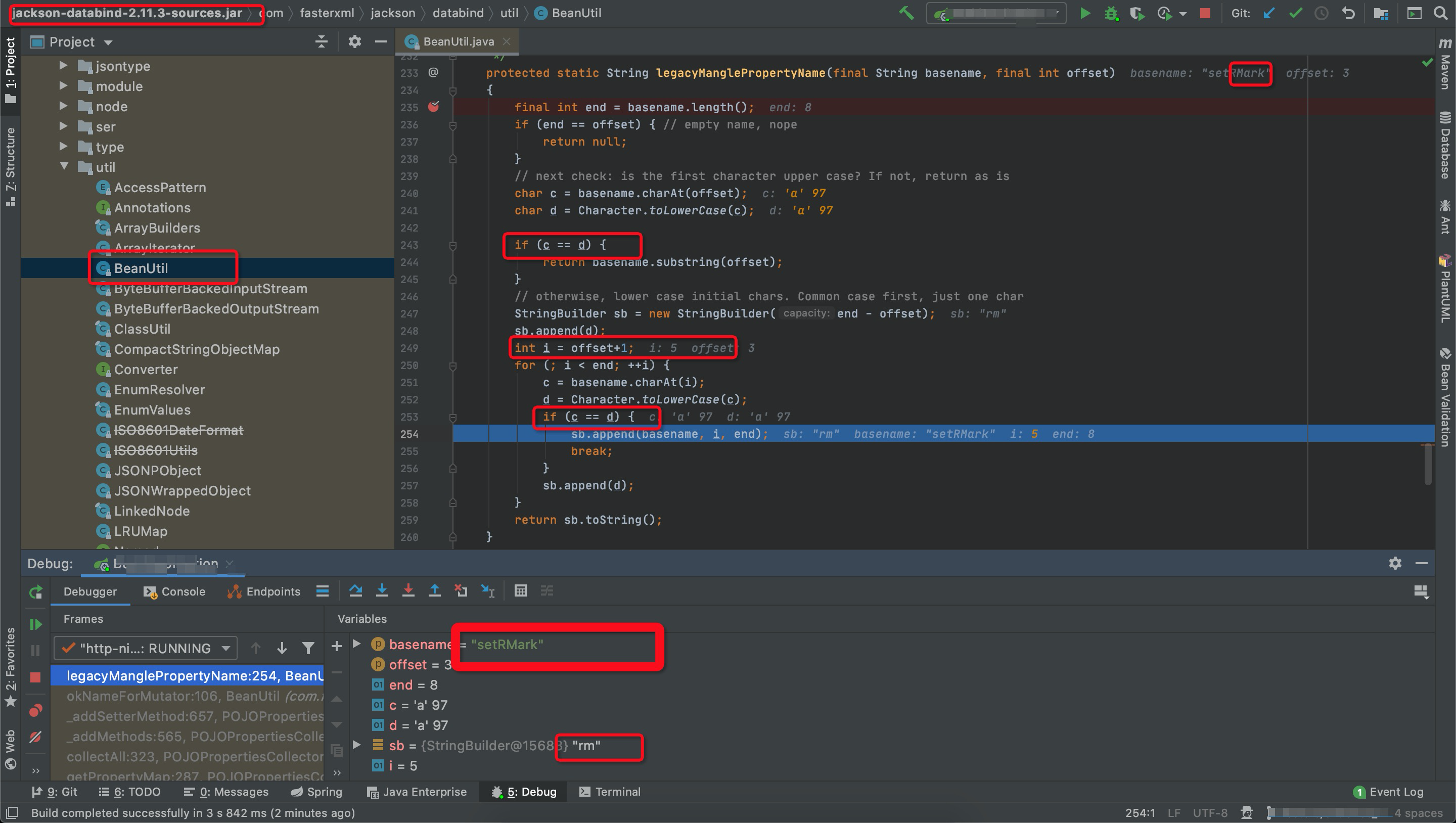Click the Step Into debugger icon
This screenshot has height=823, width=1456.
click(382, 590)
